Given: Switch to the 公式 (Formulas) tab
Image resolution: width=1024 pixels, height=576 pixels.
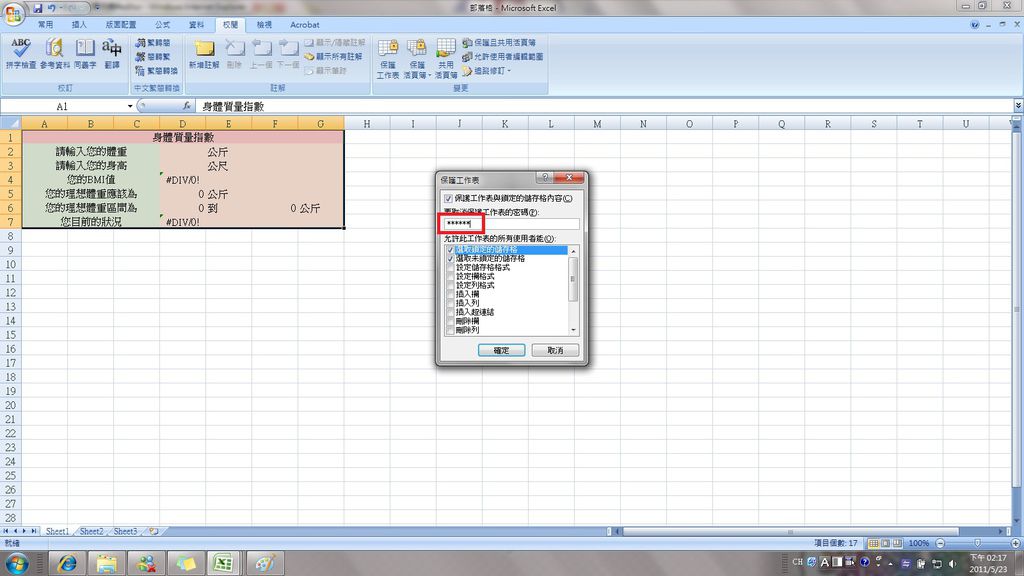Looking at the screenshot, I should click(x=163, y=25).
